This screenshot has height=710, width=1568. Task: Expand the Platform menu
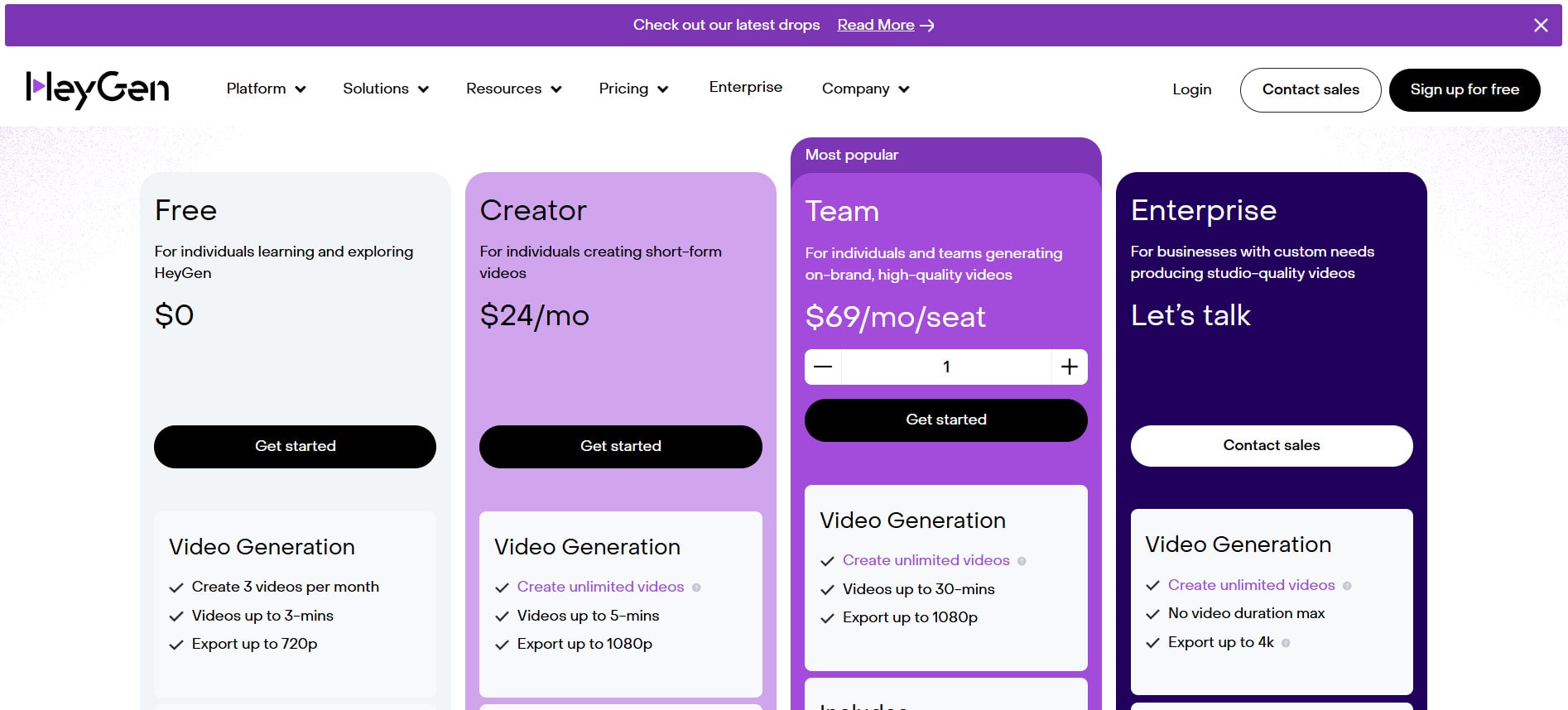coord(266,89)
